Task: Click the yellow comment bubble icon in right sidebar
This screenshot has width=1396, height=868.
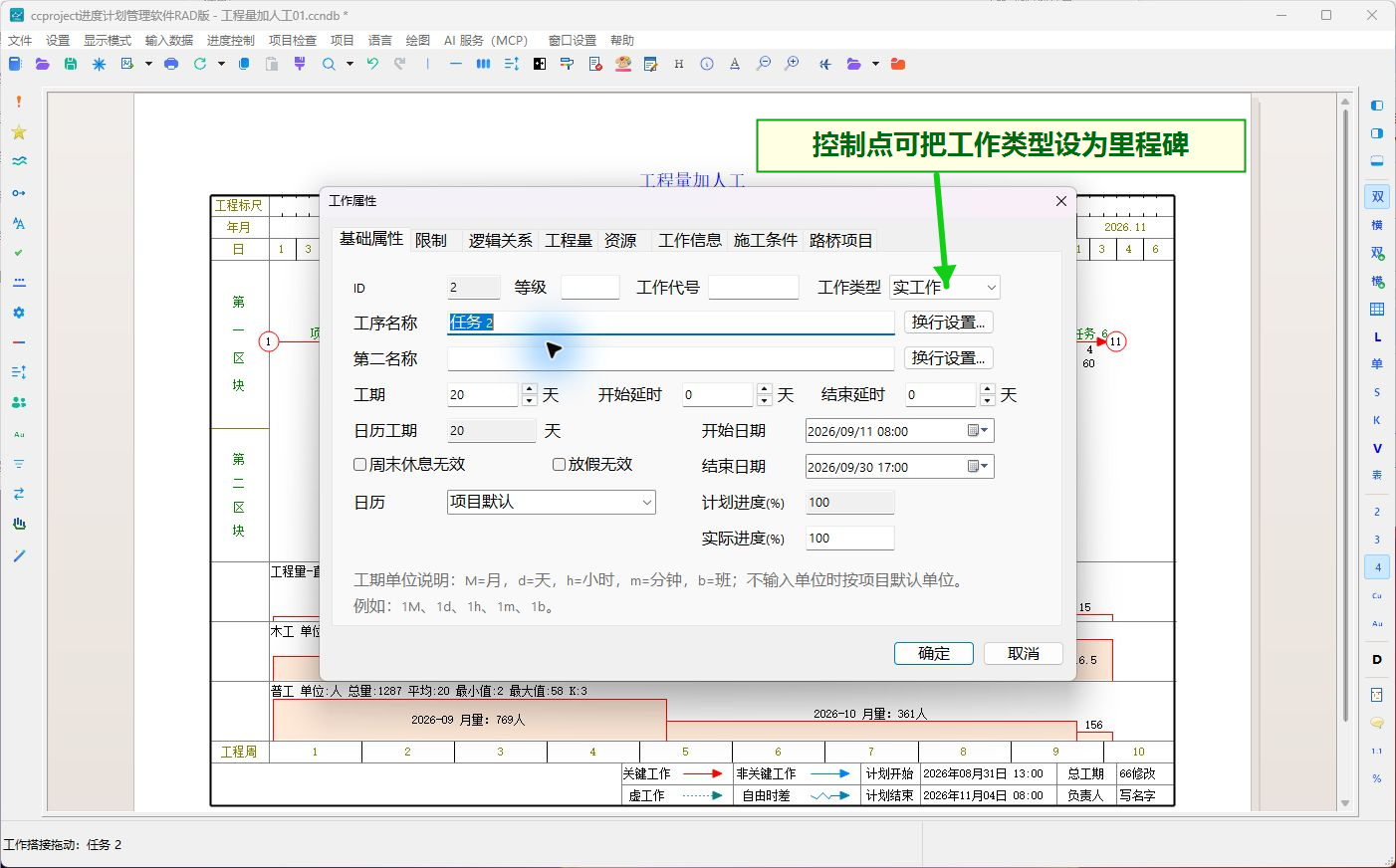Action: [1377, 723]
